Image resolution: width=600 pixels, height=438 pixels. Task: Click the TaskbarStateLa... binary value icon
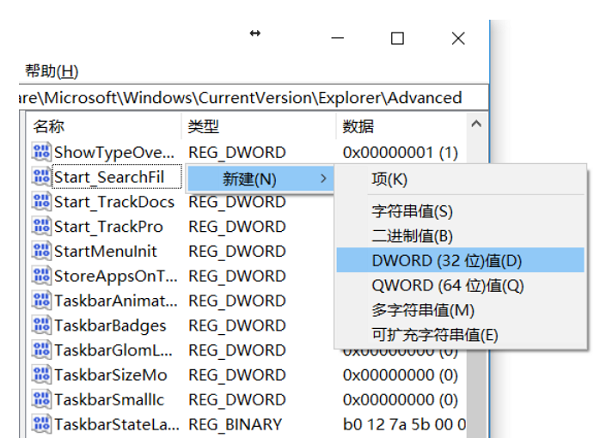pos(41,424)
